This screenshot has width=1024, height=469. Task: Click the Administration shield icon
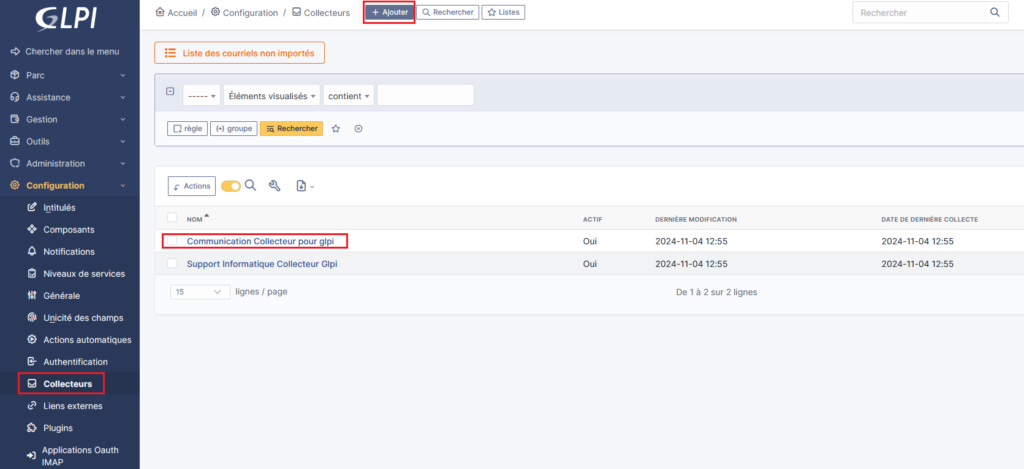15,163
